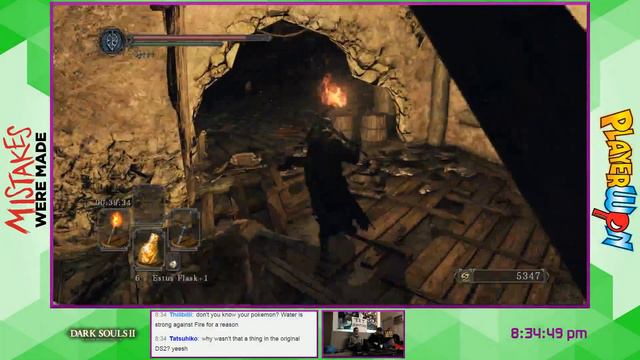Image resolution: width=640 pixels, height=360 pixels.
Task: Click the Estus Flask+1 item label
Action: tap(180, 278)
